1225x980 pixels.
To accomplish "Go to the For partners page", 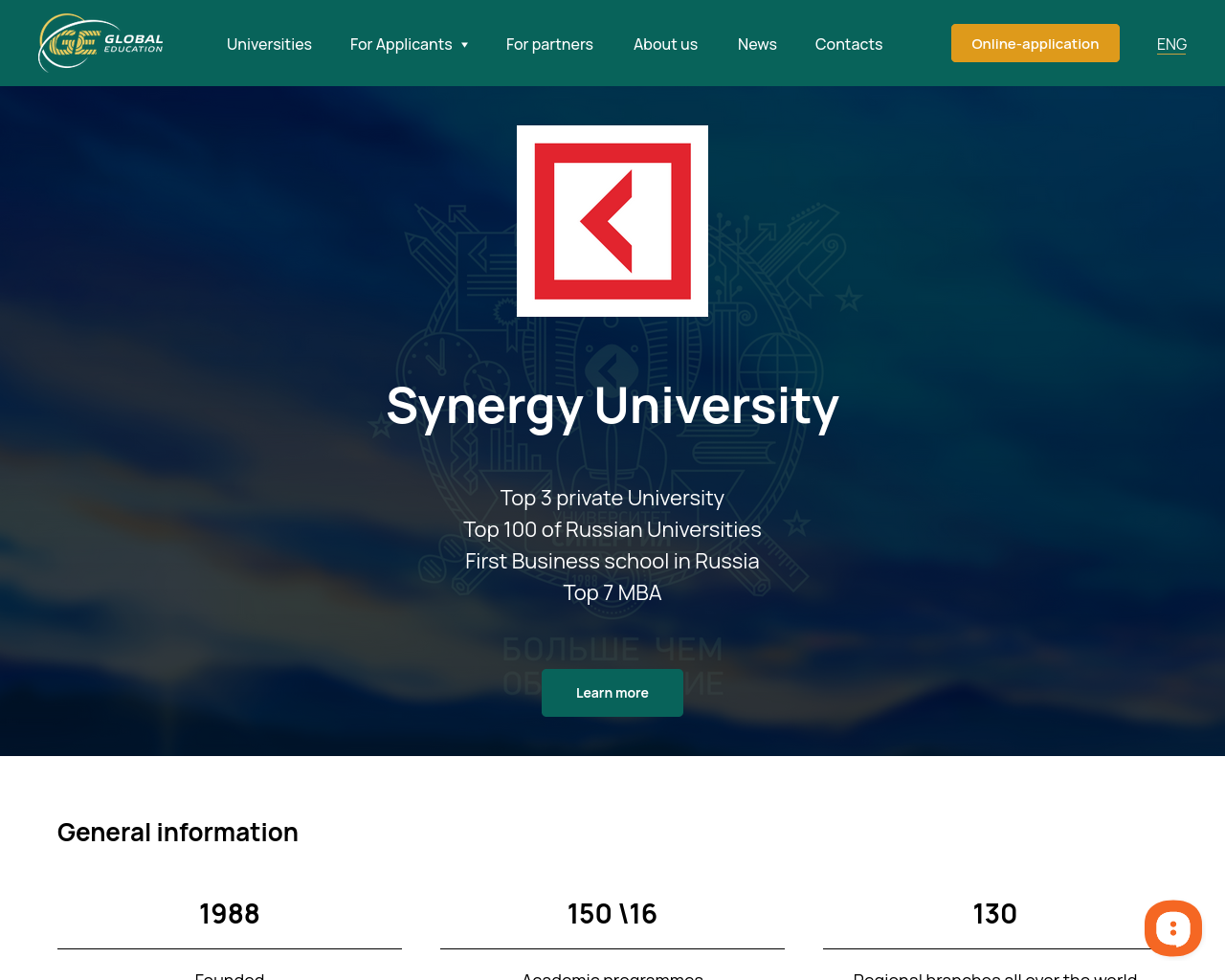I will 549,44.
